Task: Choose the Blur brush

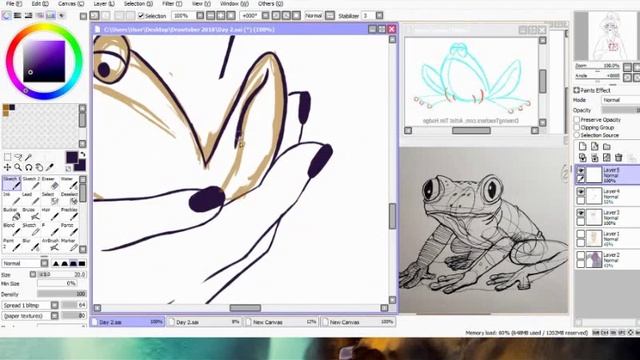Action: point(31,245)
